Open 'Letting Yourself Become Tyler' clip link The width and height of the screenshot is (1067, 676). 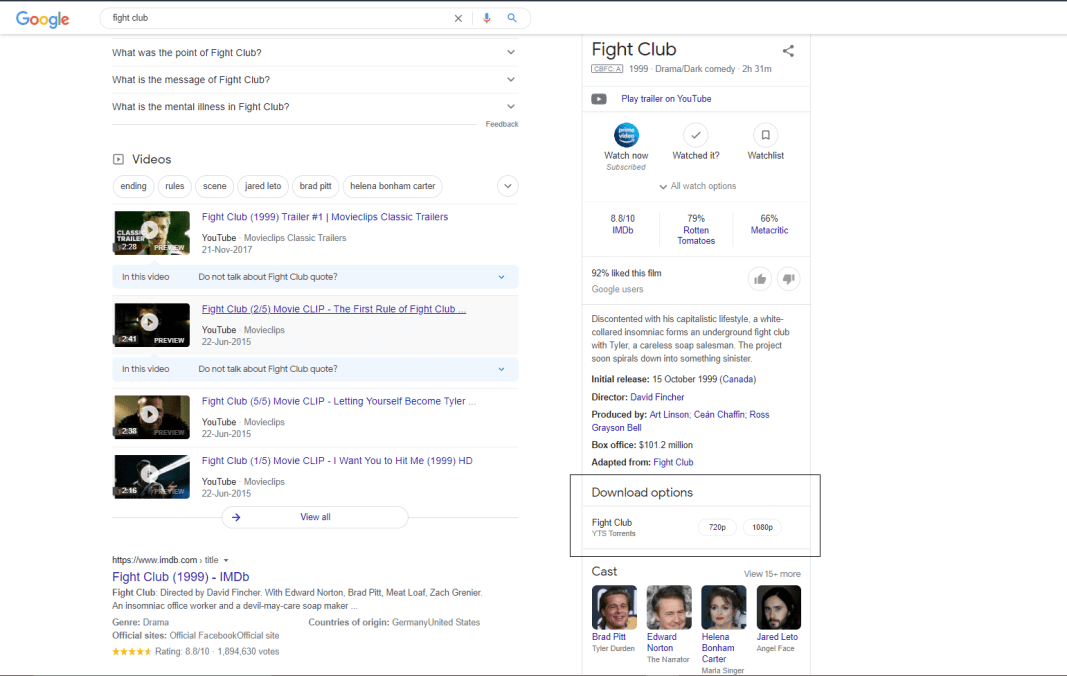(338, 402)
